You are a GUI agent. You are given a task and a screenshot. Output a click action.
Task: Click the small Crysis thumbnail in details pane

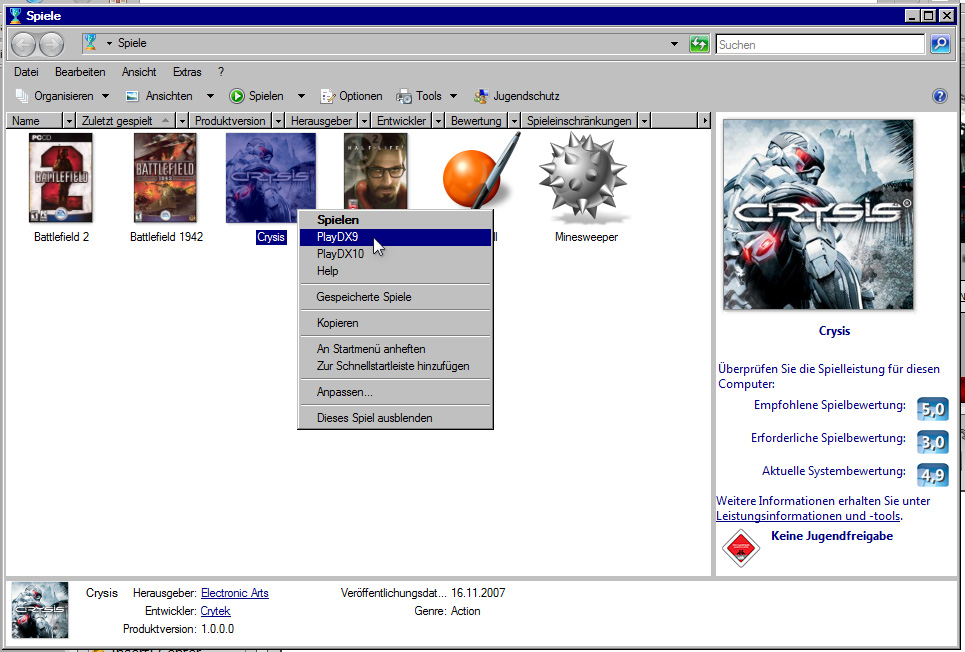40,610
